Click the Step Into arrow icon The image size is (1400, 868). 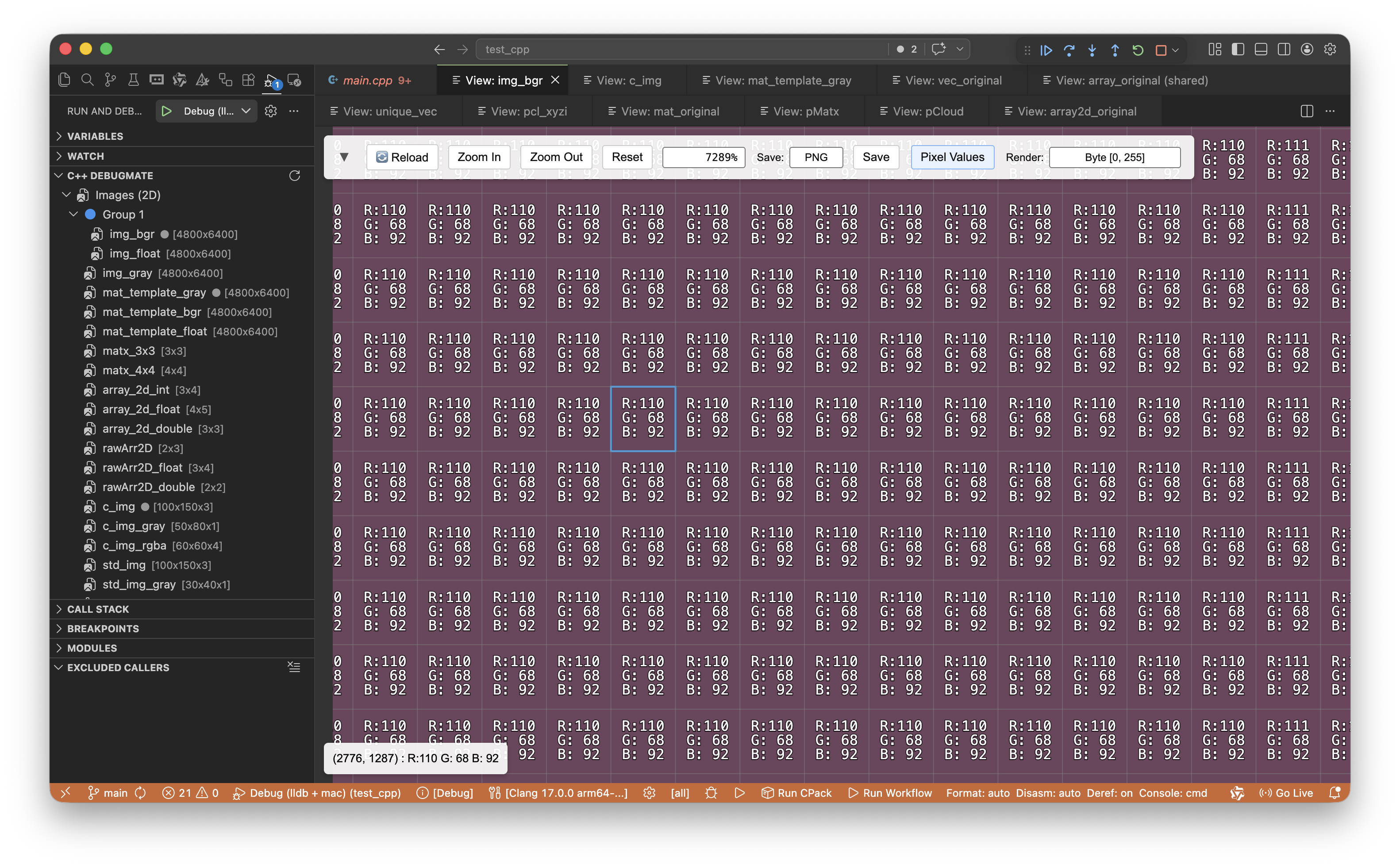click(1092, 50)
